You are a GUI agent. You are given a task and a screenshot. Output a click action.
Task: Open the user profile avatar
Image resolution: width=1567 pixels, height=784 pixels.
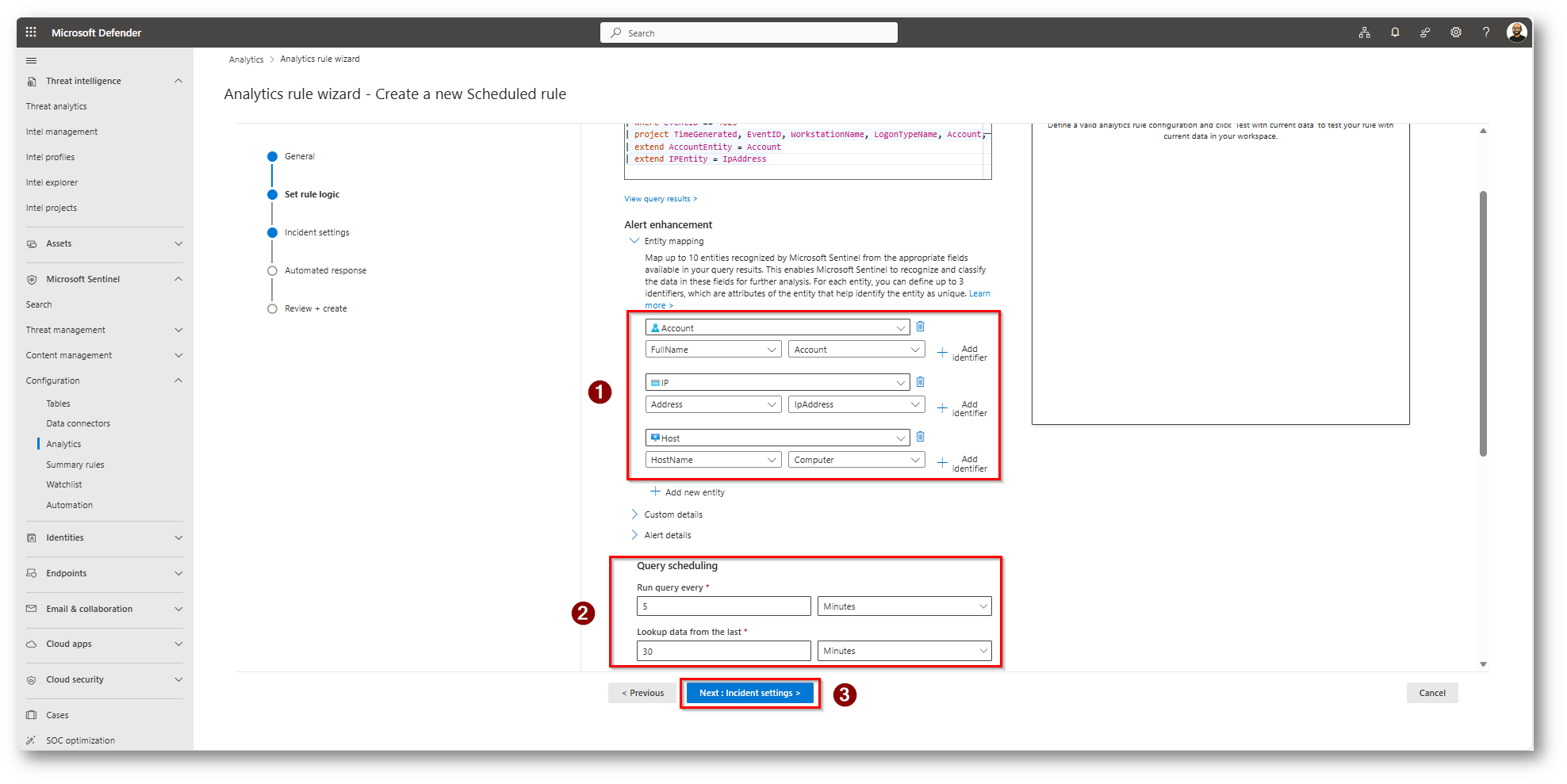click(1516, 33)
